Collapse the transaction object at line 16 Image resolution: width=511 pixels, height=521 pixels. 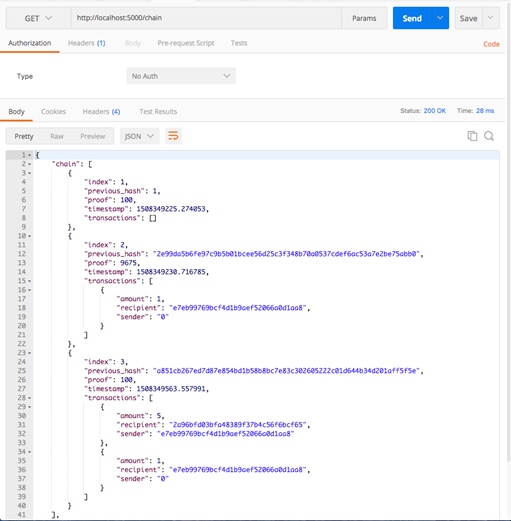(29, 290)
